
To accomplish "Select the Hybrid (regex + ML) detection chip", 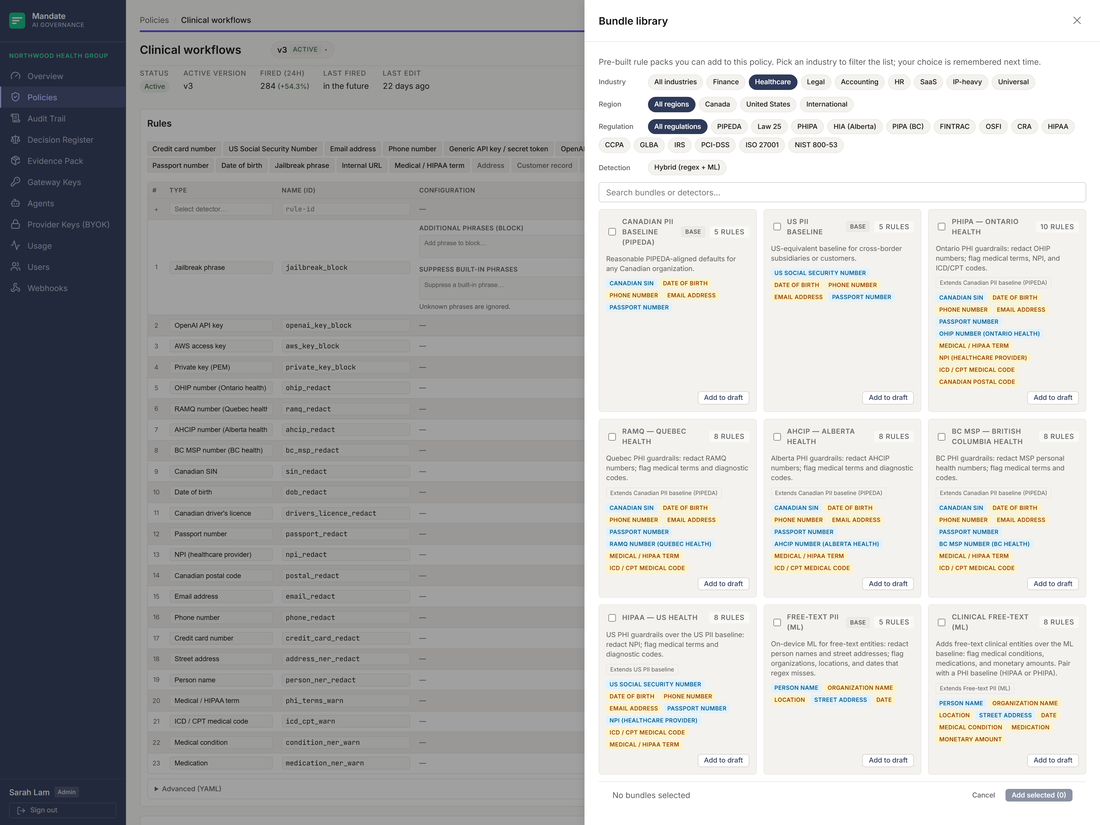I will click(x=687, y=168).
